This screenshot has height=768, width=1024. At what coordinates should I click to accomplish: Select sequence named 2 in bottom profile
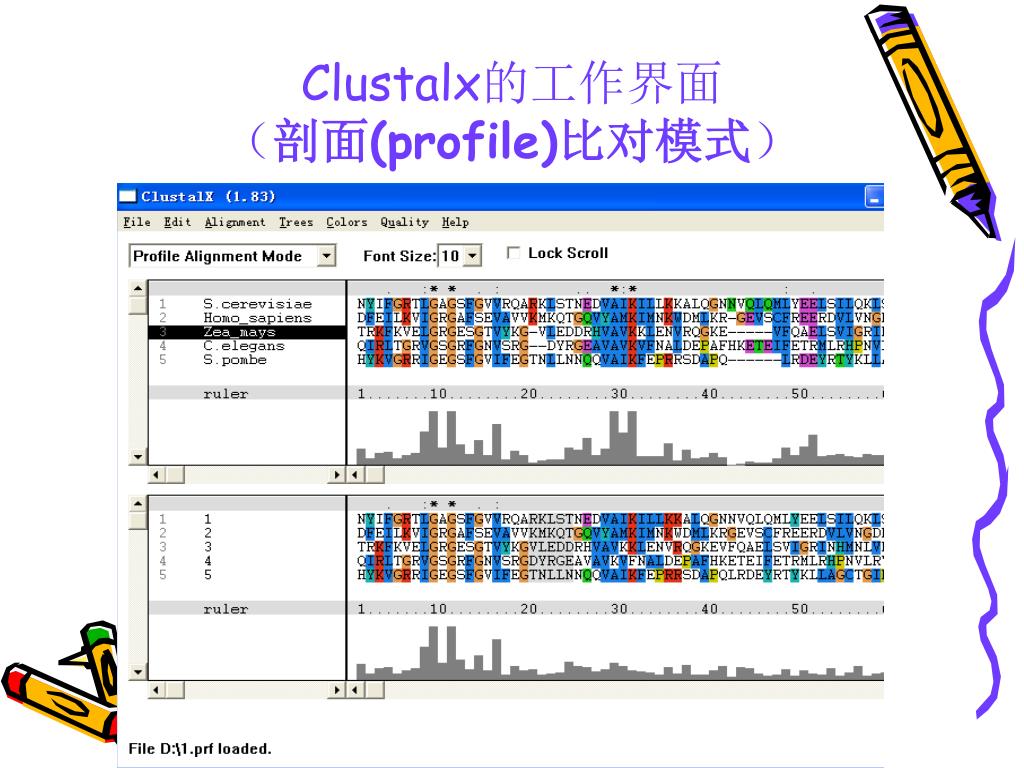click(208, 533)
